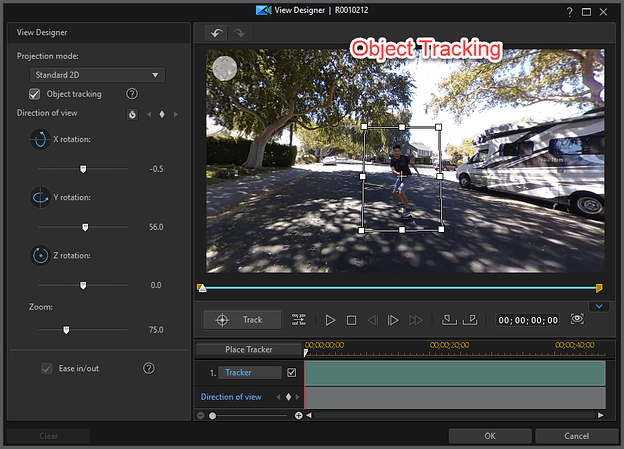Image resolution: width=624 pixels, height=449 pixels.
Task: Uncheck the Object tracking checkbox
Action: click(x=35, y=94)
